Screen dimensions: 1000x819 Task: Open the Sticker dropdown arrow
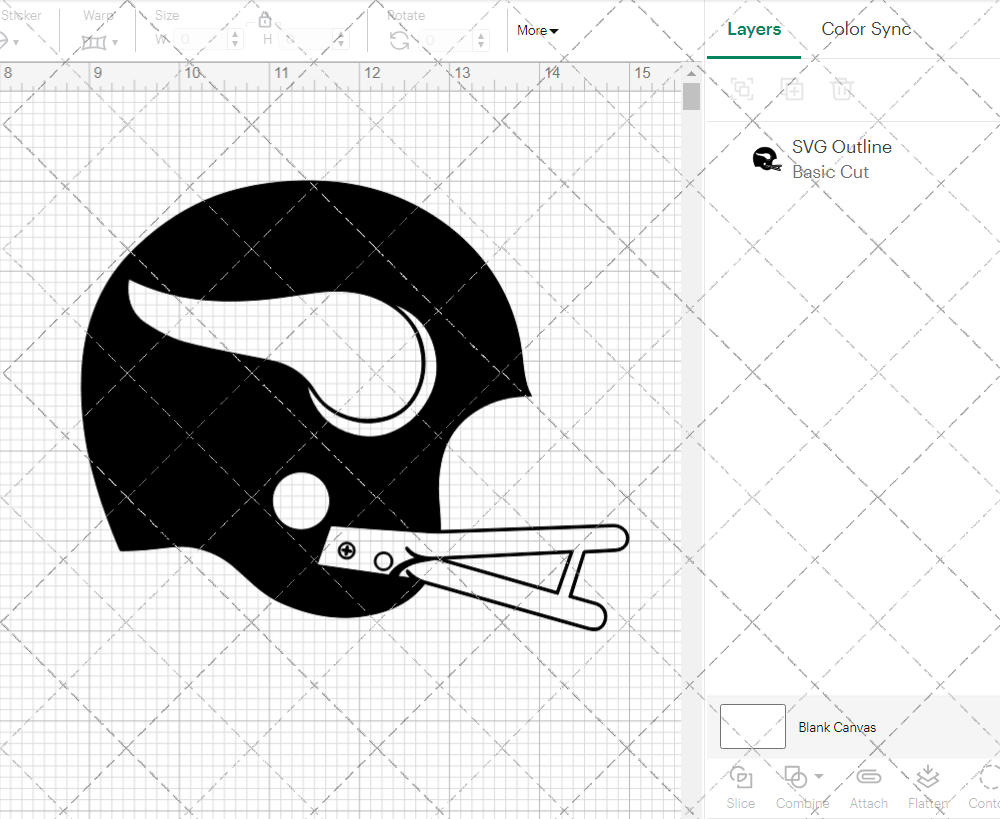[x=15, y=43]
